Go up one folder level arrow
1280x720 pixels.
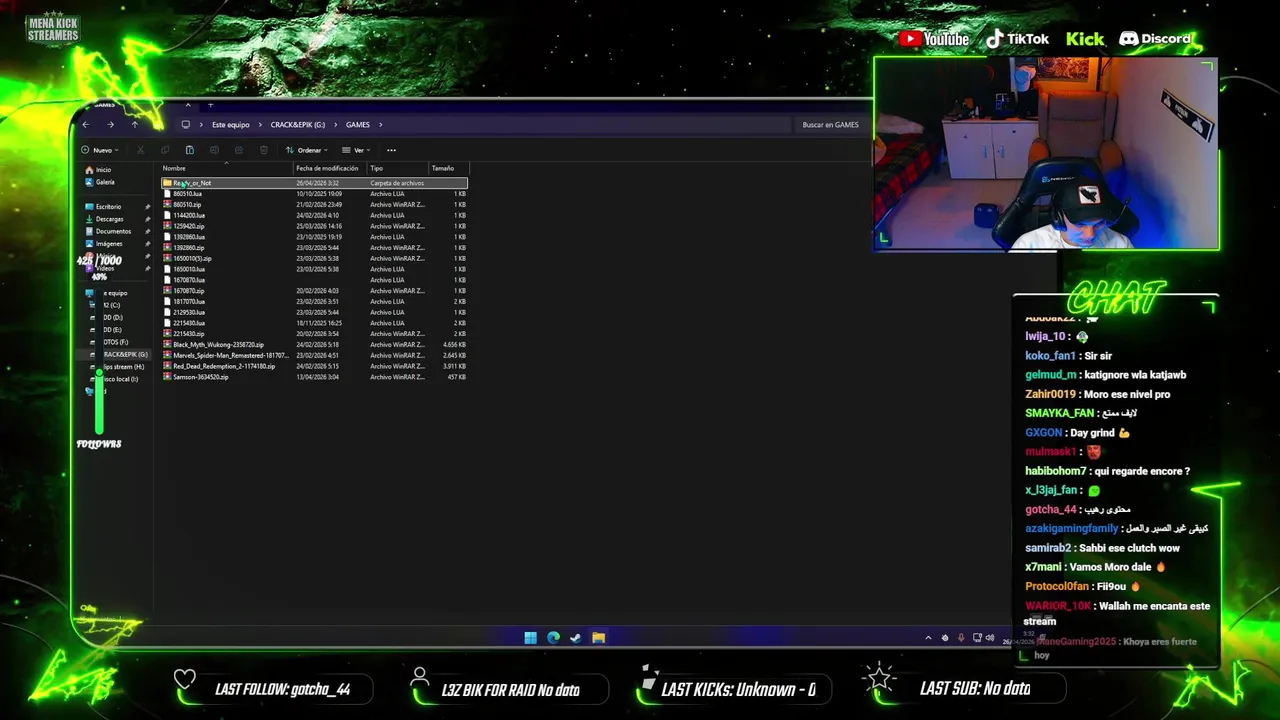135,125
